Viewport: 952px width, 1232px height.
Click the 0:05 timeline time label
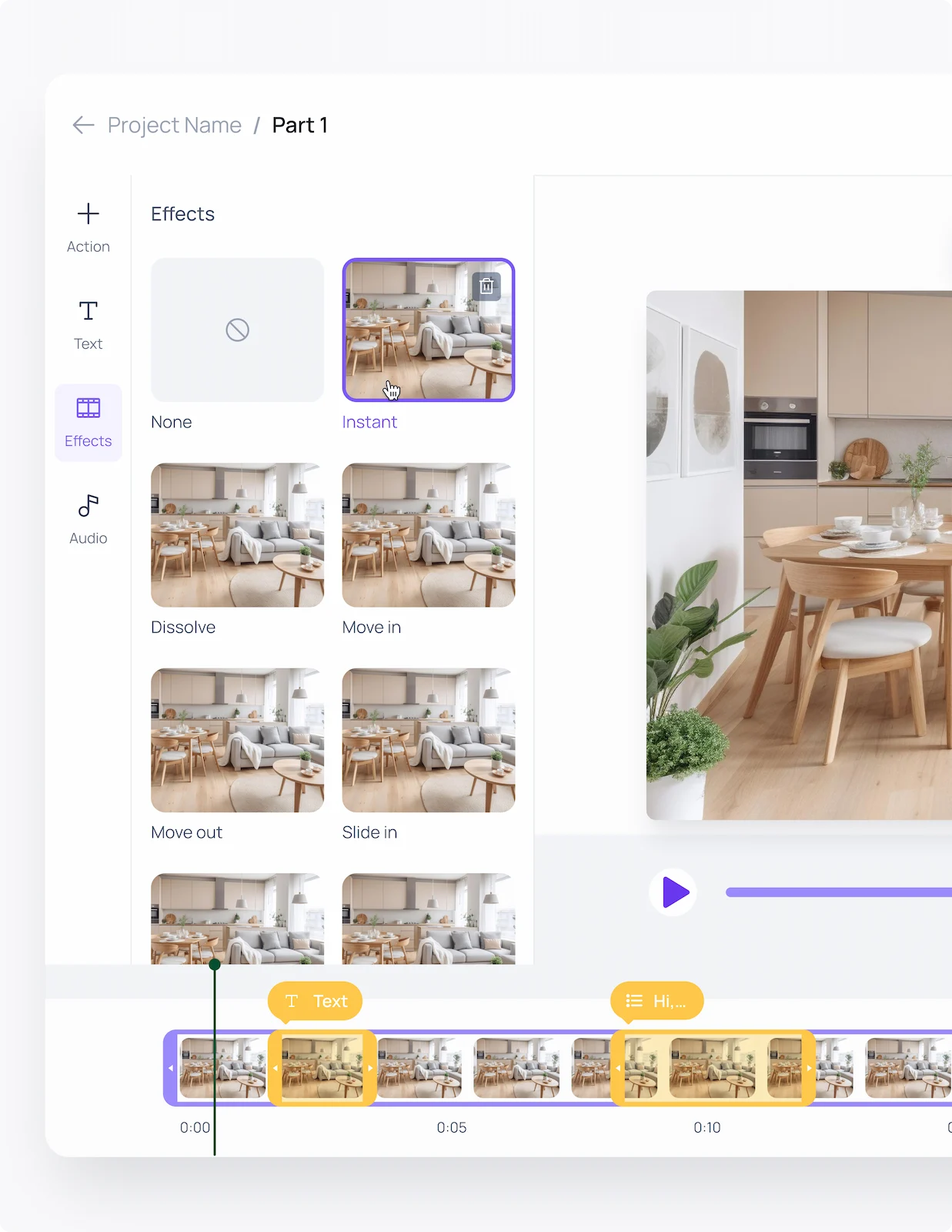(452, 1127)
